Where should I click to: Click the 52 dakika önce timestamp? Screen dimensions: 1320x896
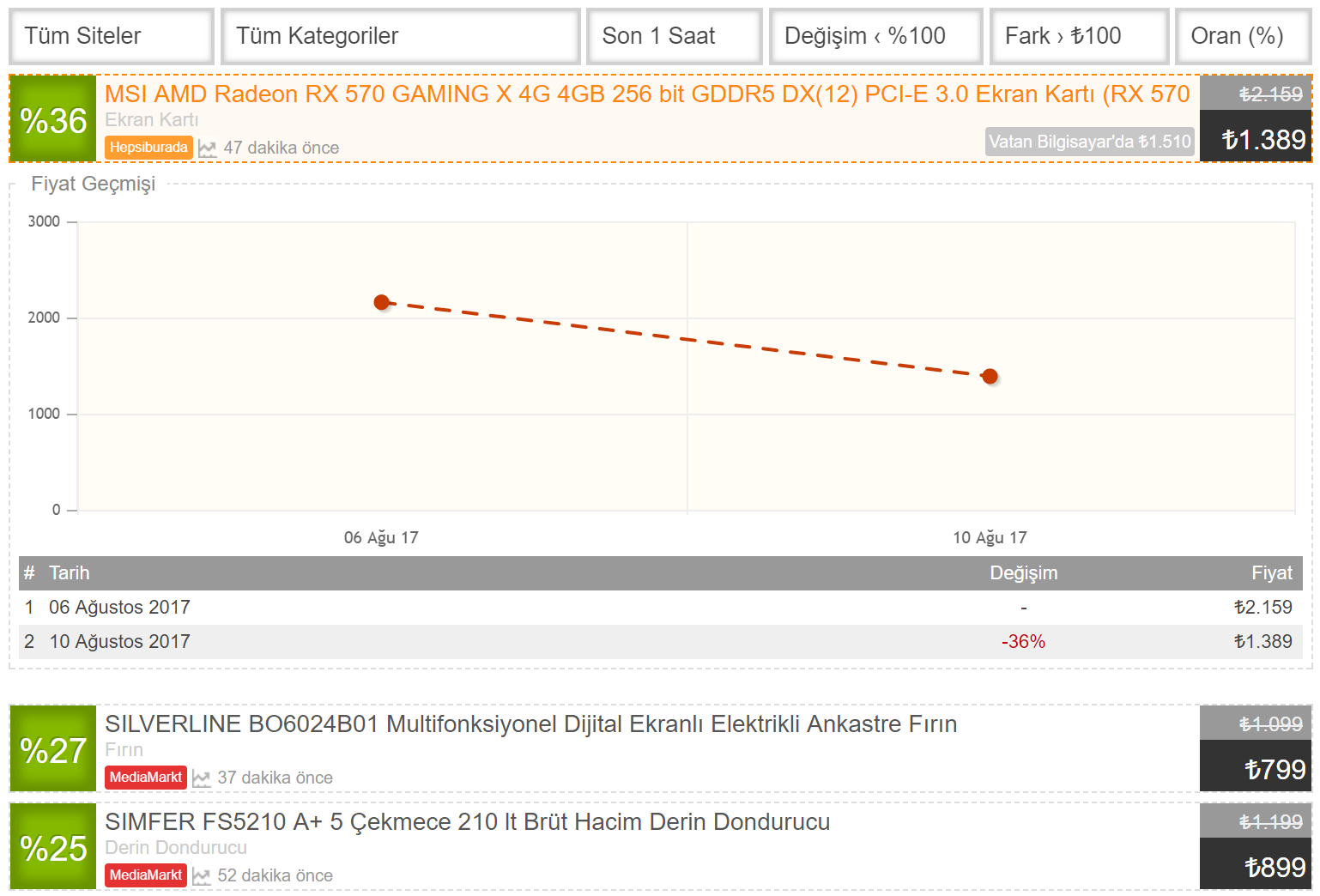tap(275, 876)
